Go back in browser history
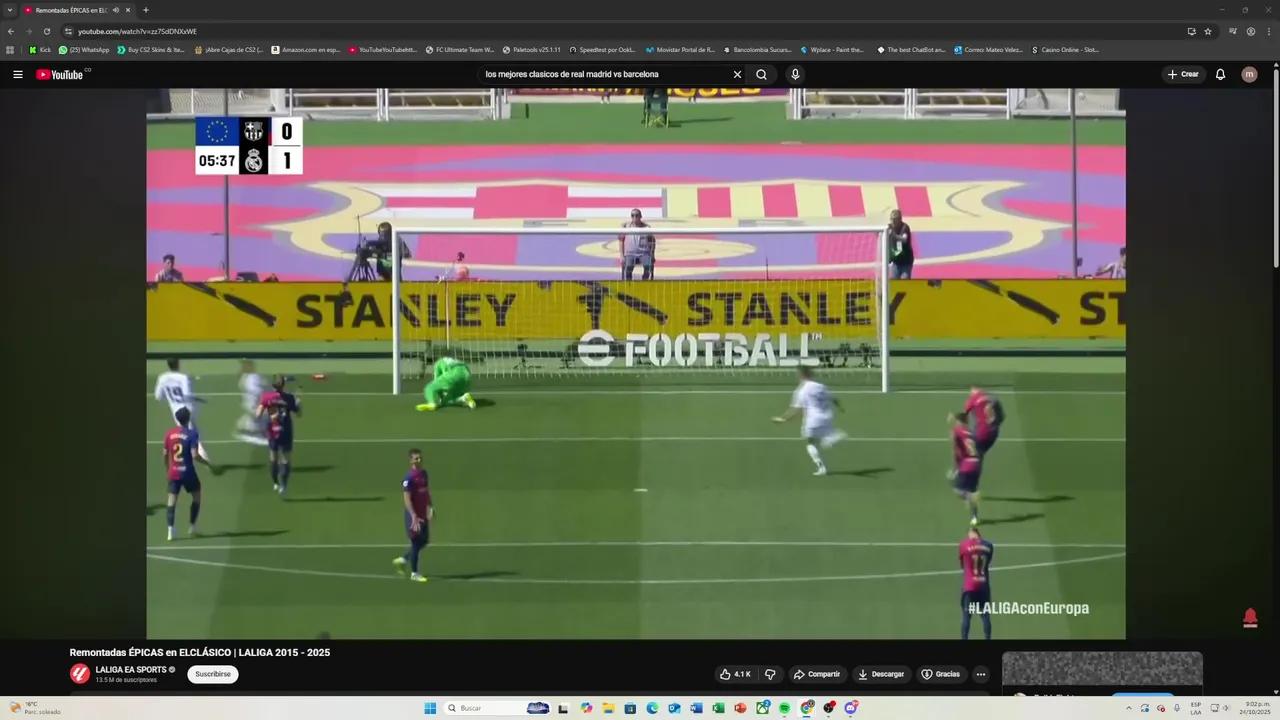The image size is (1280, 720). (x=11, y=31)
